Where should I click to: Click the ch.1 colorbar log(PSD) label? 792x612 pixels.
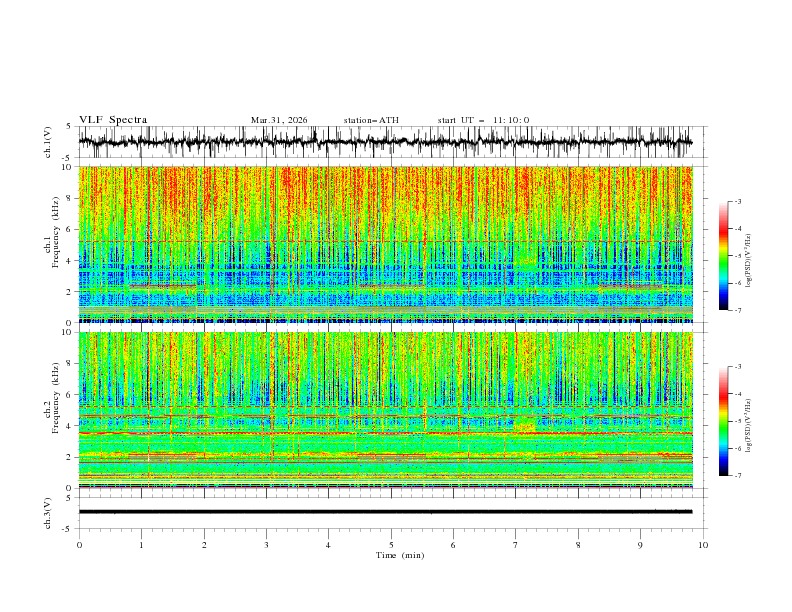click(748, 261)
